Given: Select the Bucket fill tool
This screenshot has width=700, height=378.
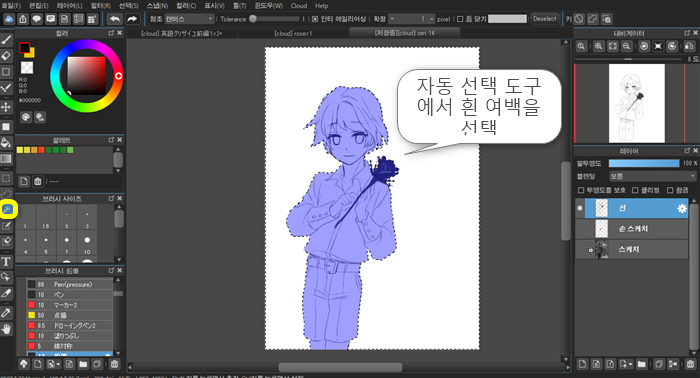Looking at the screenshot, I should [x=6, y=143].
